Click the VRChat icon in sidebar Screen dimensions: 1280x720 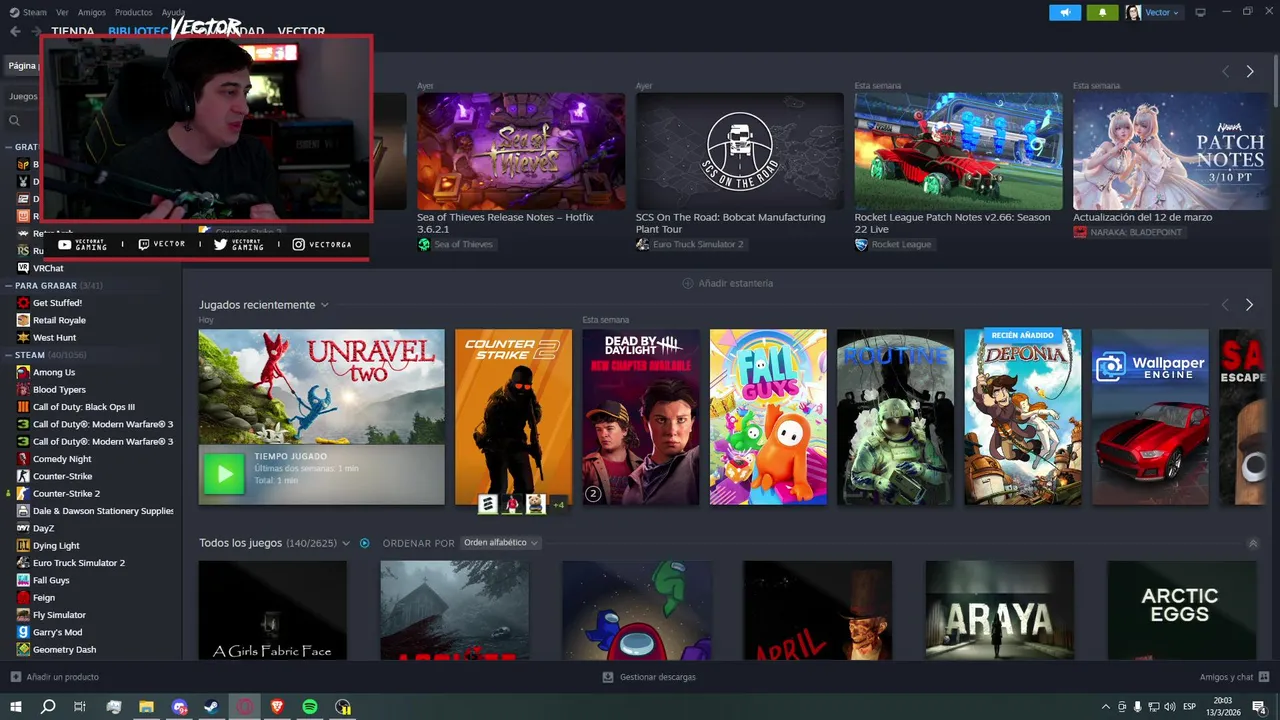coord(24,268)
